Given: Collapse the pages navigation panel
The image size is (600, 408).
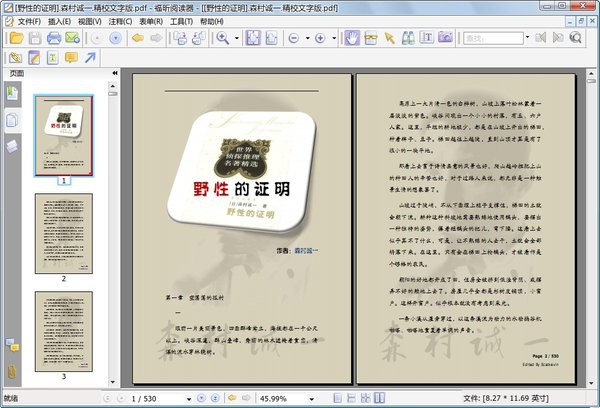Looking at the screenshot, I should [114, 74].
